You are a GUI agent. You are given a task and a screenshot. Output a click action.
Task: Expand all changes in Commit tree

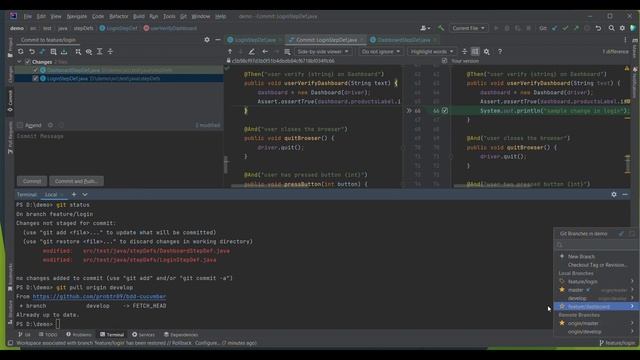(x=100, y=52)
